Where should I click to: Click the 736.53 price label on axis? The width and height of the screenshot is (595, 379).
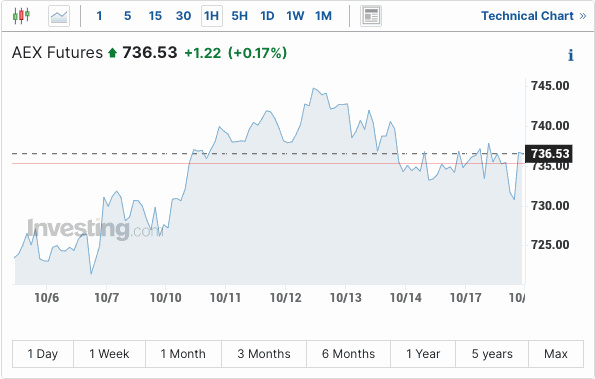(549, 154)
